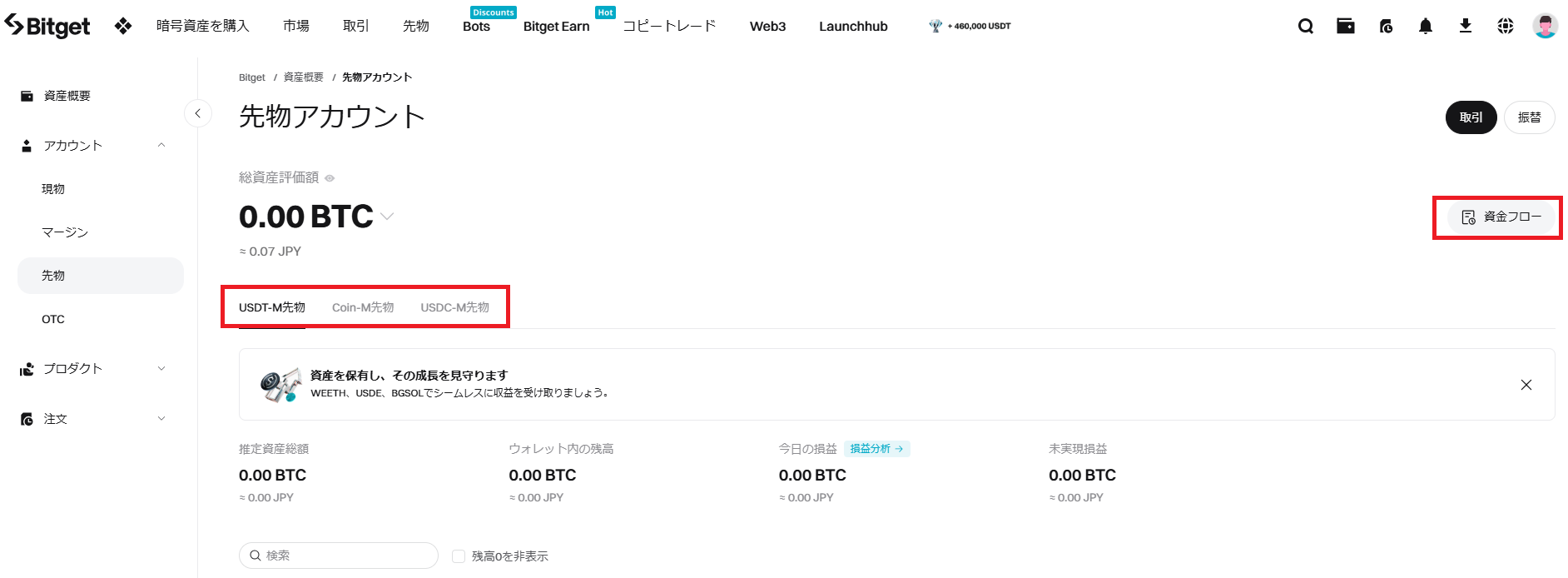The height and width of the screenshot is (578, 1568).
Task: Open the 資金フロー button
Action: point(1501,217)
